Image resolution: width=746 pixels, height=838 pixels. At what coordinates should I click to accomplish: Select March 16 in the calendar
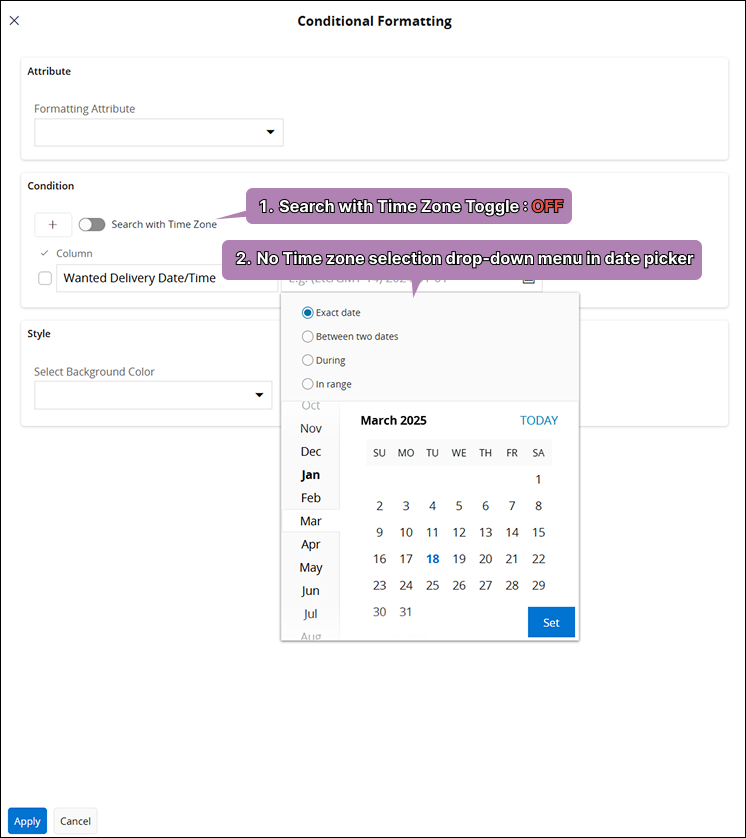(379, 559)
